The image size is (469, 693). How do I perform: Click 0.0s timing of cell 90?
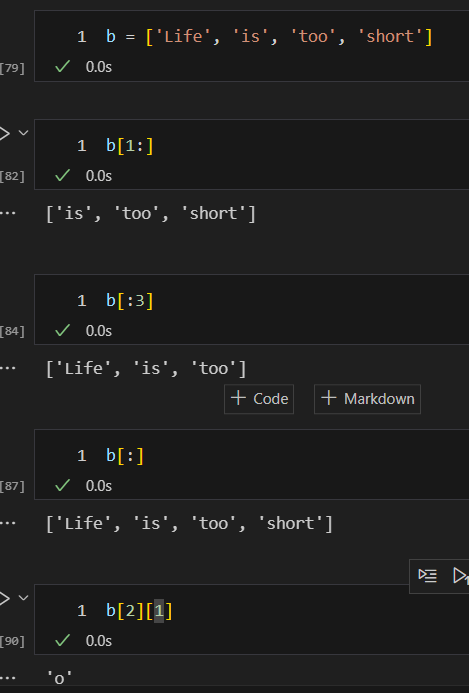tap(99, 641)
